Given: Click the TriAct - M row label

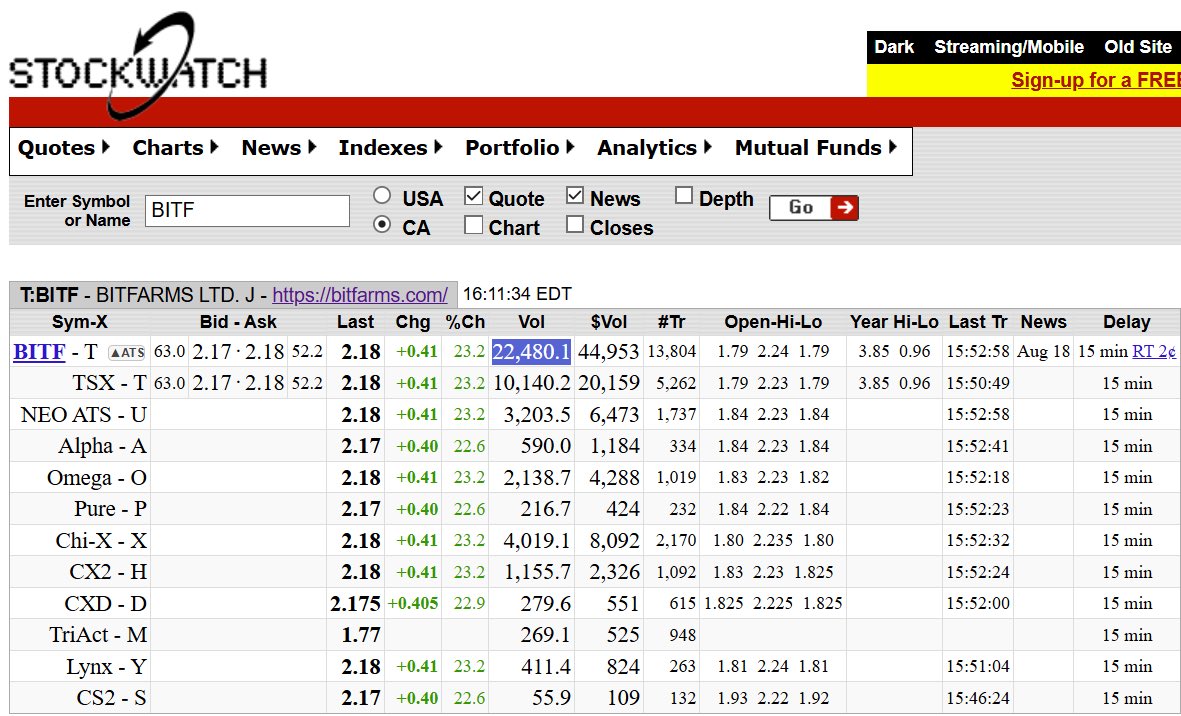Looking at the screenshot, I should click(98, 635).
